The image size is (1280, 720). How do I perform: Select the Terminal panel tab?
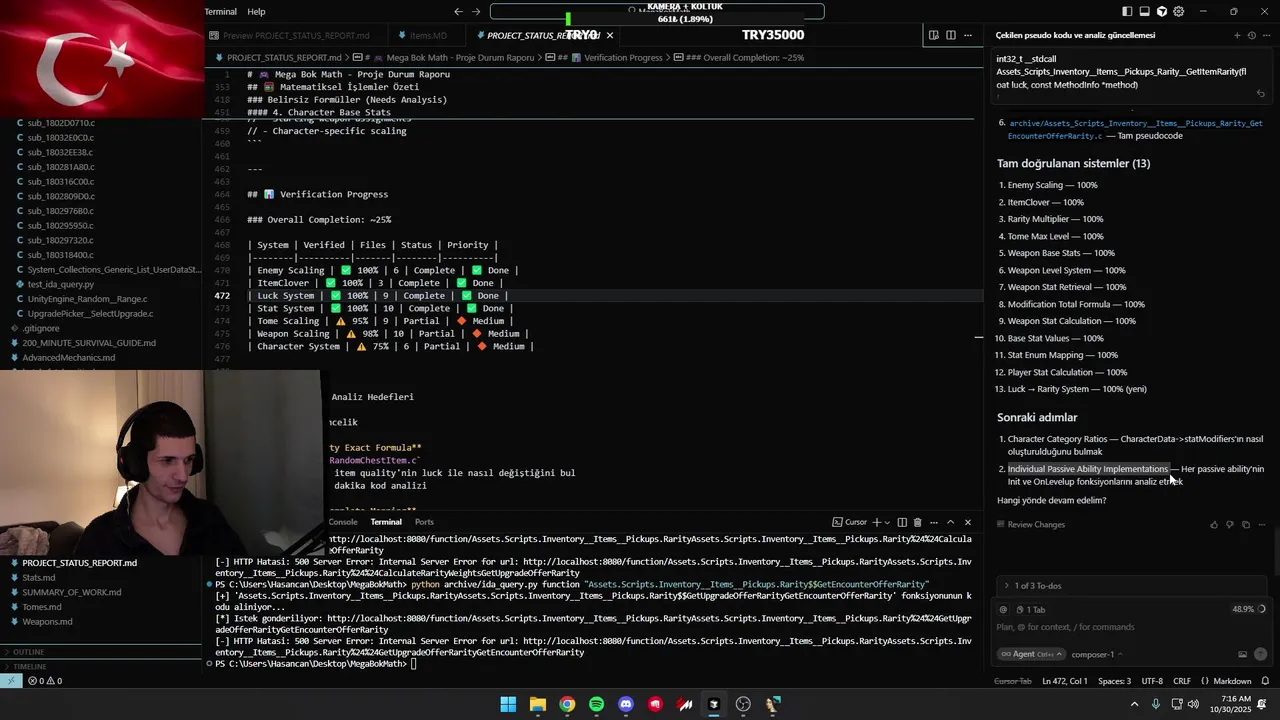click(386, 522)
